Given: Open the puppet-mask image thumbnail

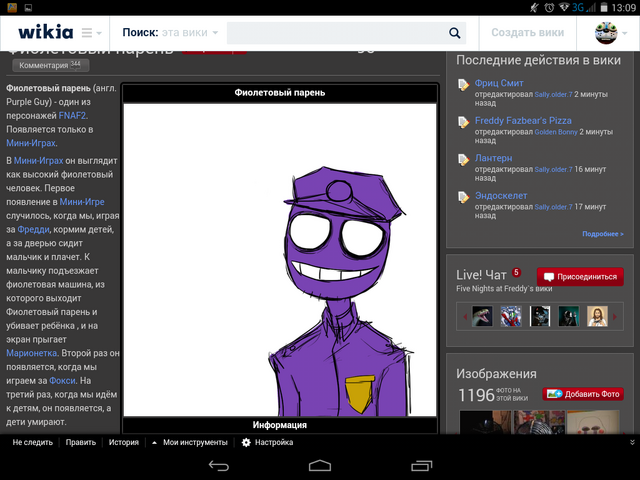Looking at the screenshot, I should coord(593,422).
